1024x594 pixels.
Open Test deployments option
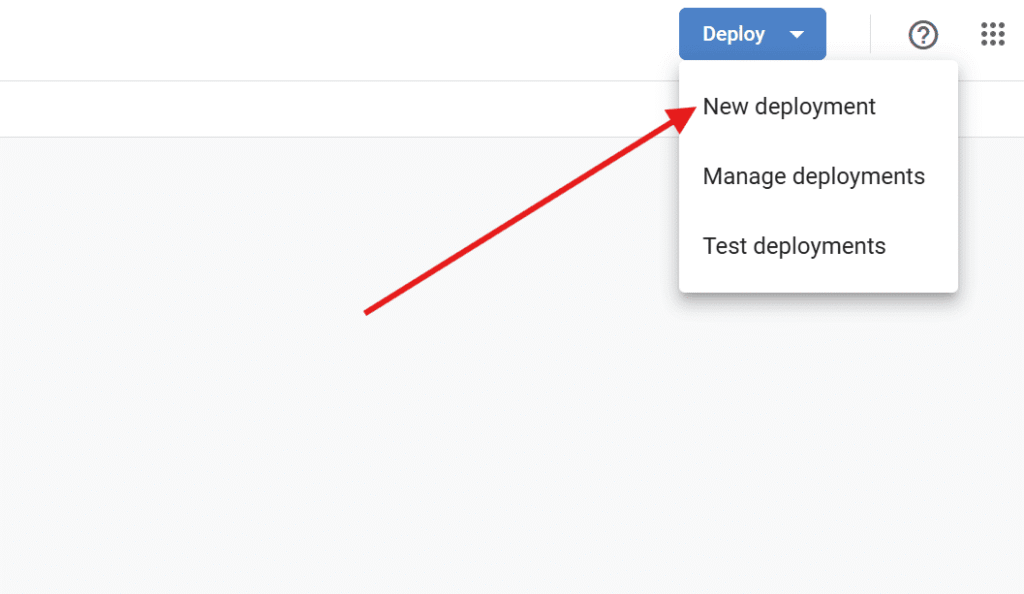click(x=794, y=246)
